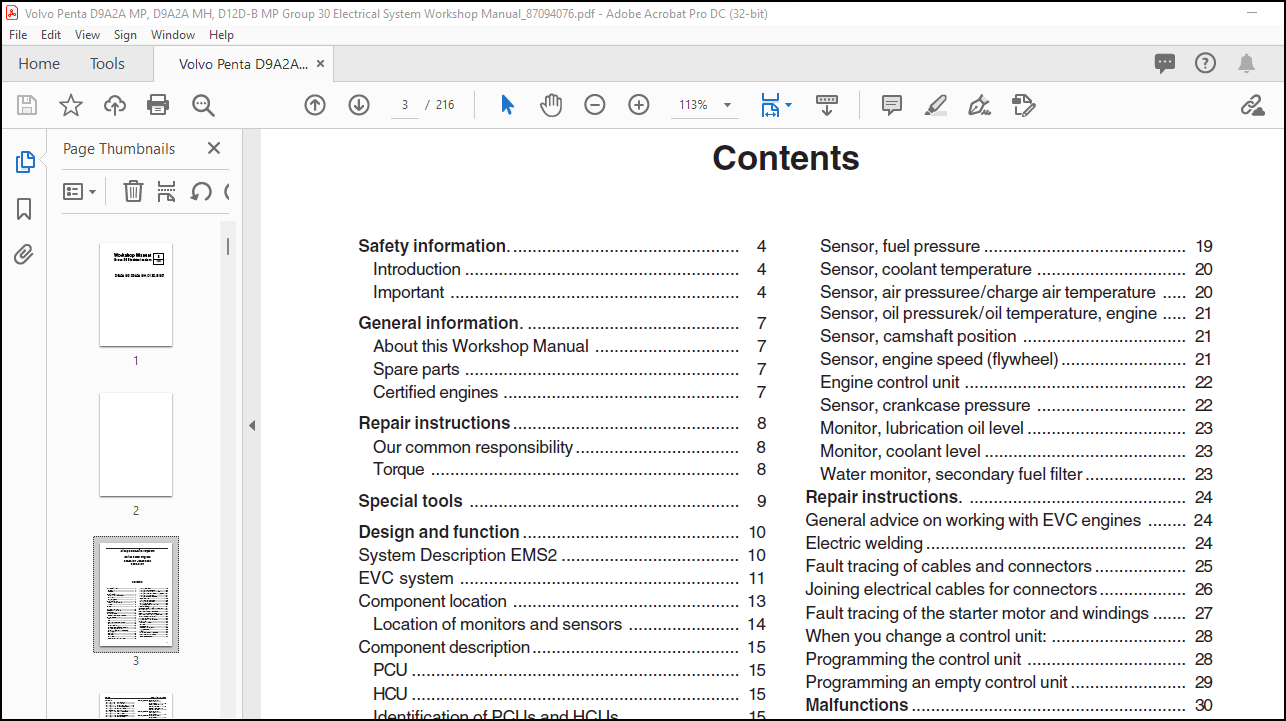This screenshot has height=721, width=1286.
Task: Rotate page counterclockwise icon
Action: pos(201,191)
